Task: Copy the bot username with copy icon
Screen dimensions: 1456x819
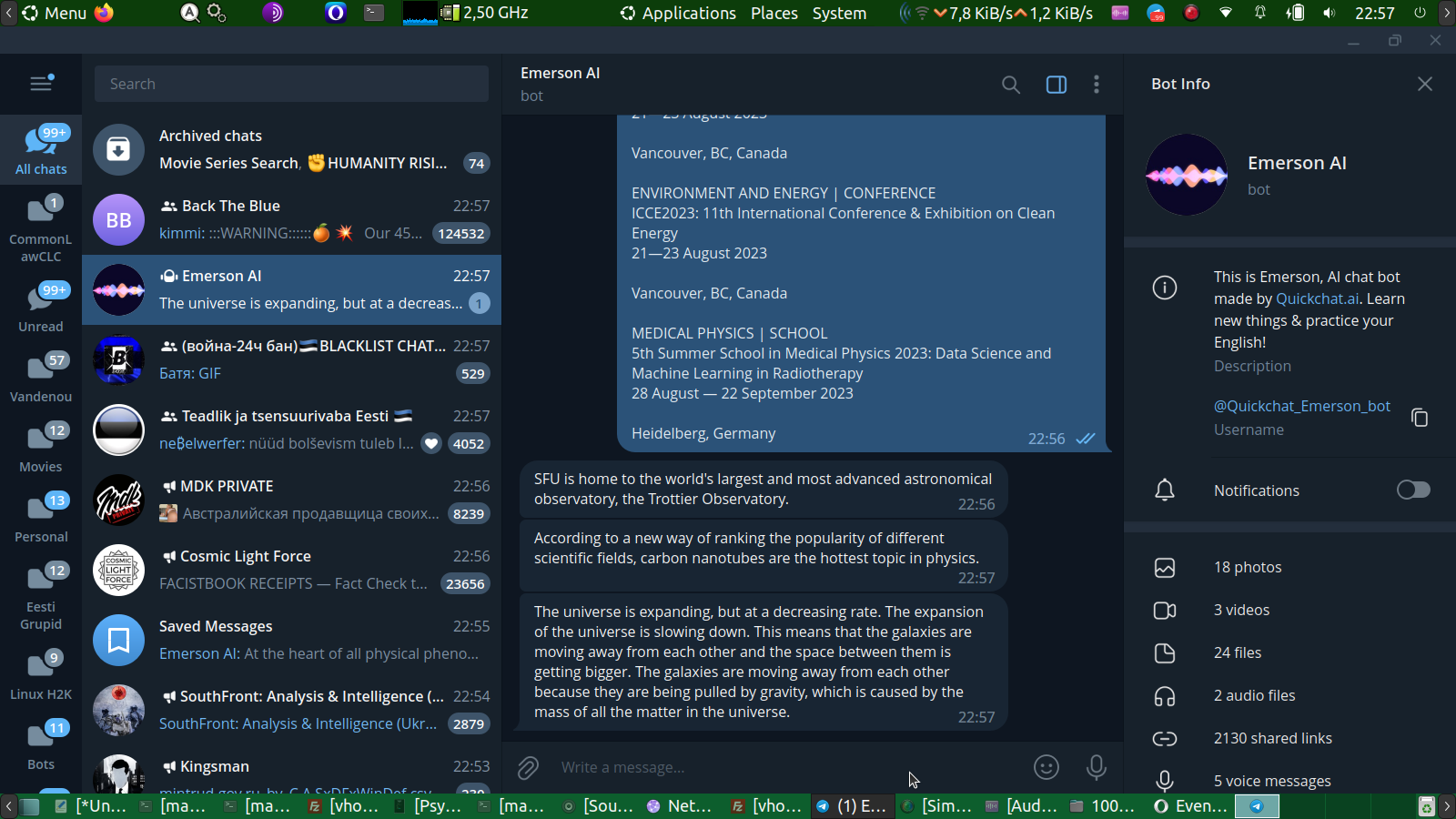Action: coord(1420,417)
